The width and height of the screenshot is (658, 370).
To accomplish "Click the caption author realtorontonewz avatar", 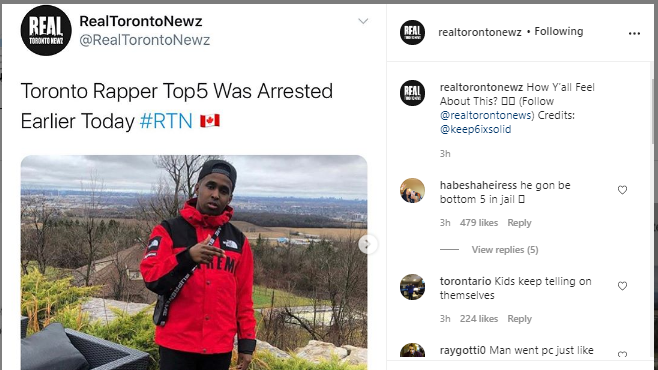I will coord(412,93).
